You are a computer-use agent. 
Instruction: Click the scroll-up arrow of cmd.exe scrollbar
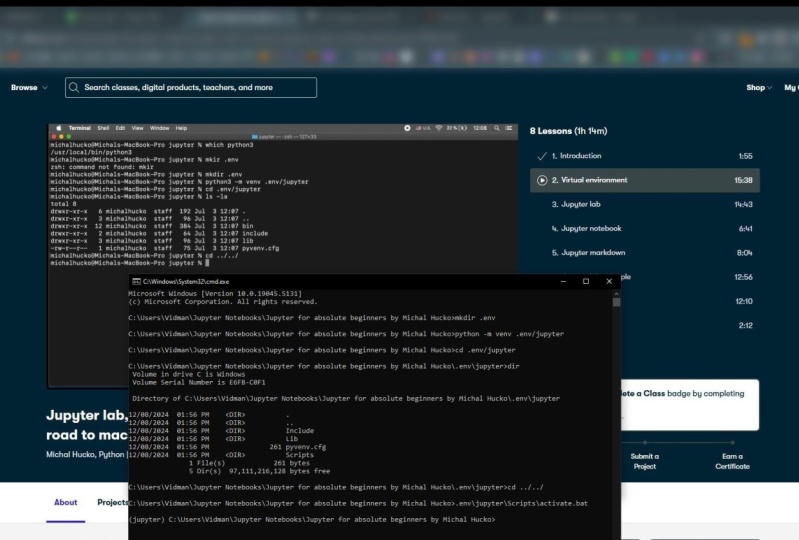coord(617,293)
